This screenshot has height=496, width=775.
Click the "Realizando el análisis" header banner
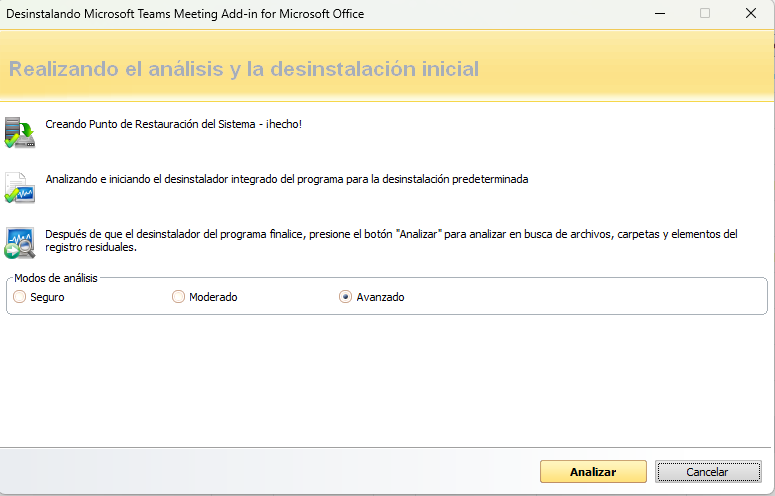coord(244,69)
